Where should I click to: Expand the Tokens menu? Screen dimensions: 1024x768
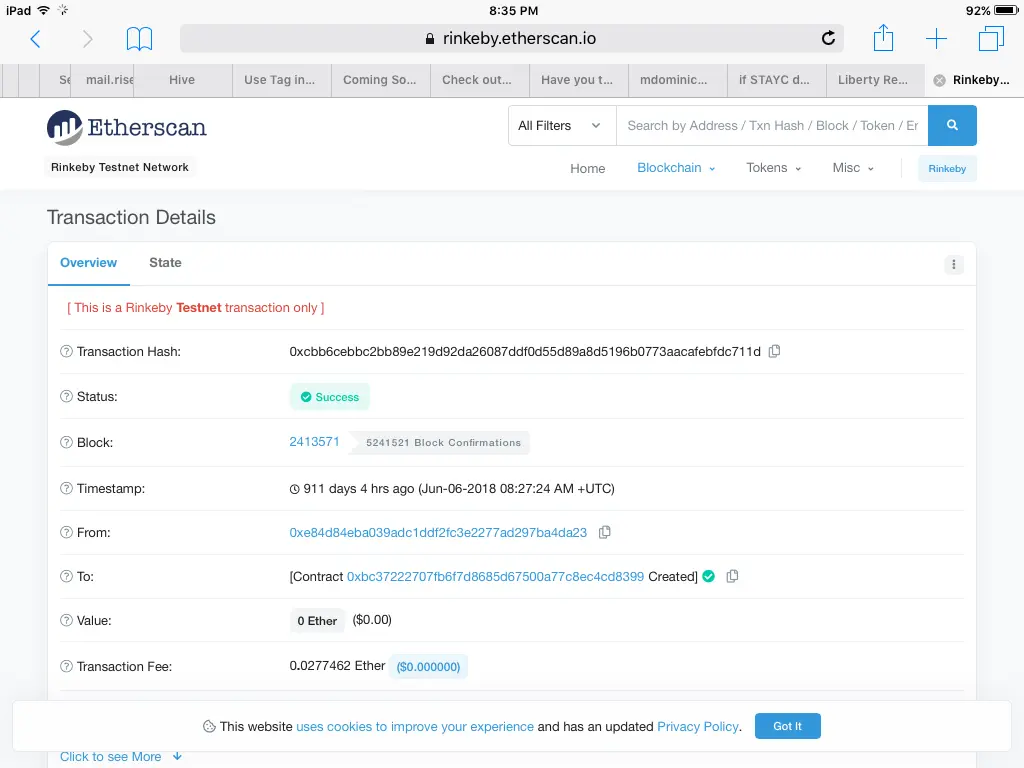(773, 168)
